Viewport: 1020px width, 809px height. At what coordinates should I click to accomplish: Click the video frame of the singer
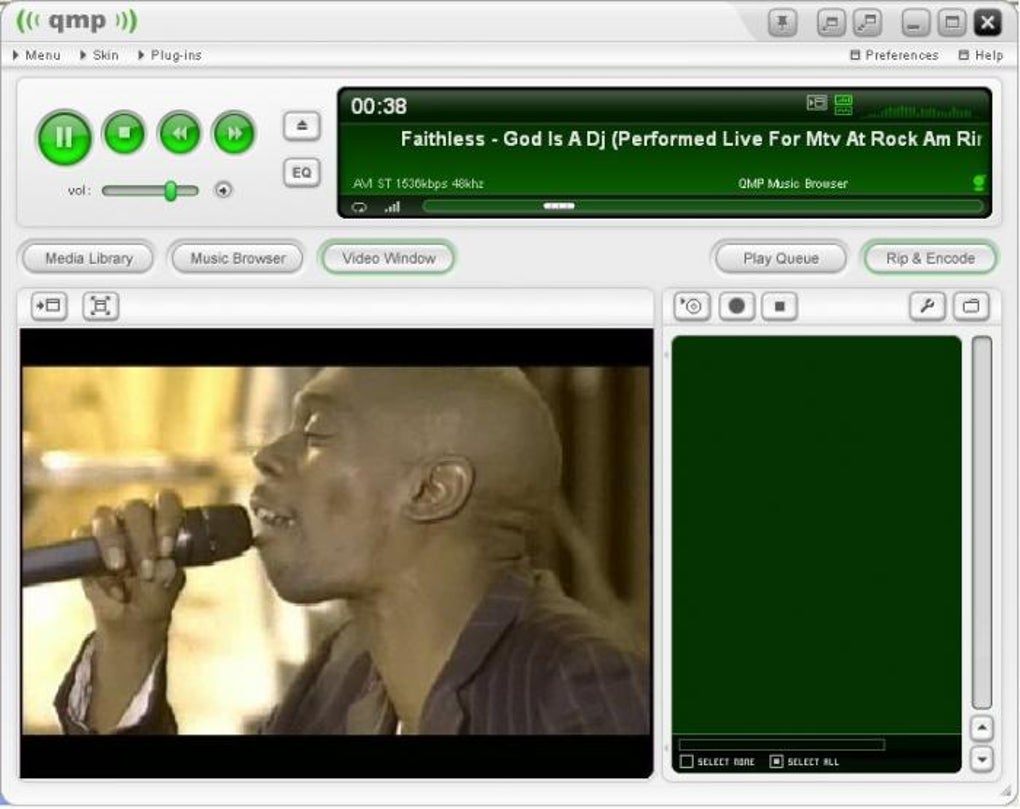[336, 551]
